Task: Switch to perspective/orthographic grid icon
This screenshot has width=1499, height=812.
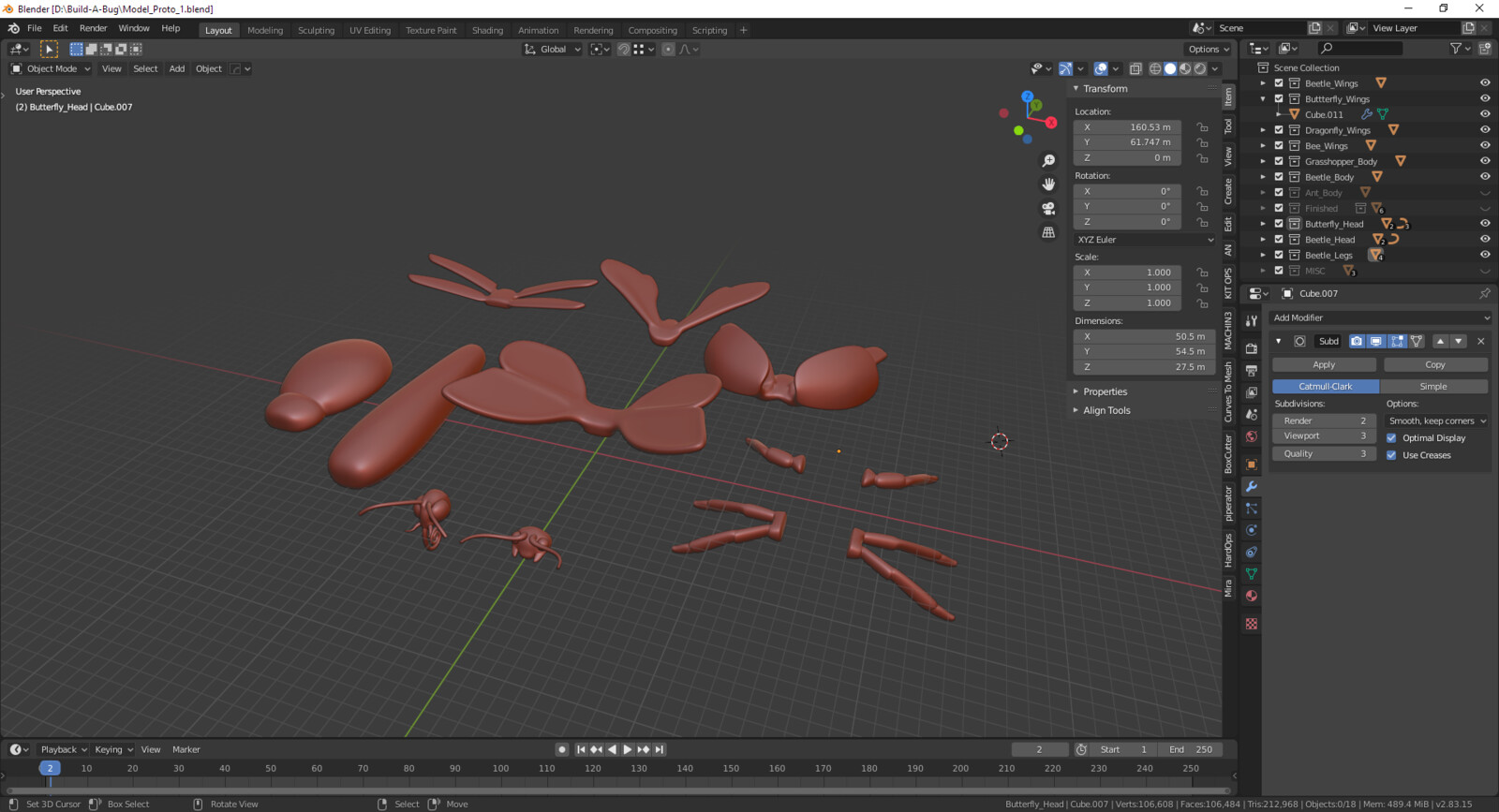Action: pos(1048,232)
